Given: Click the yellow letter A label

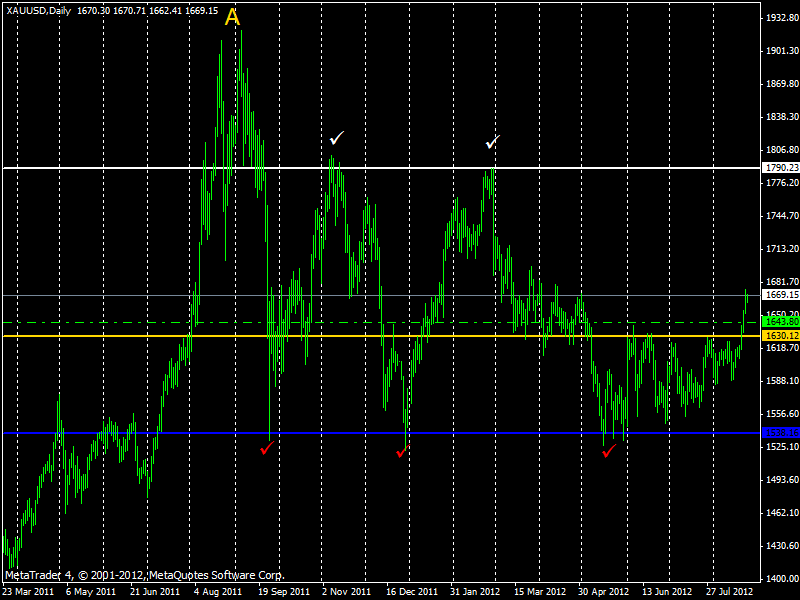Looking at the screenshot, I should pos(232,18).
